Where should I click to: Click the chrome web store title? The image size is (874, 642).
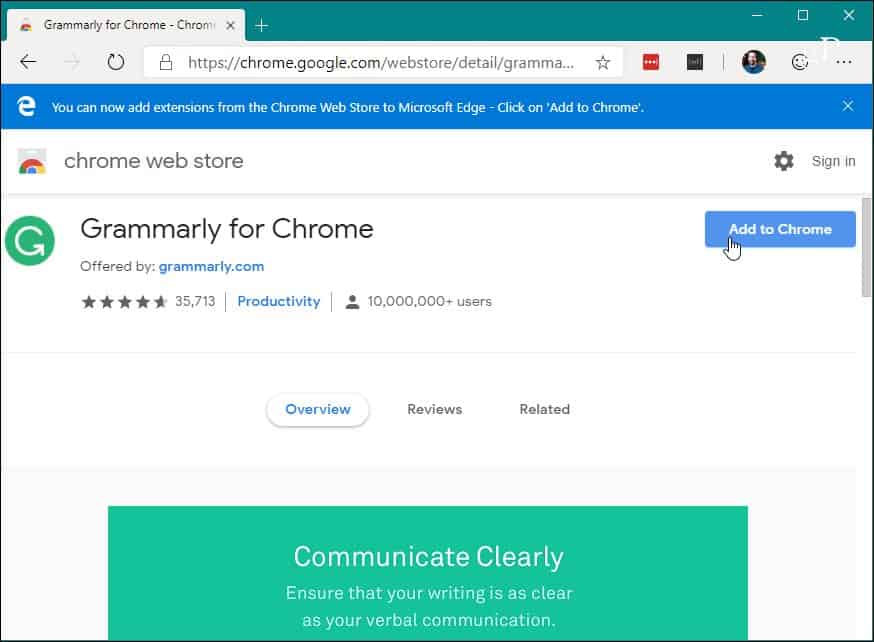(x=154, y=161)
